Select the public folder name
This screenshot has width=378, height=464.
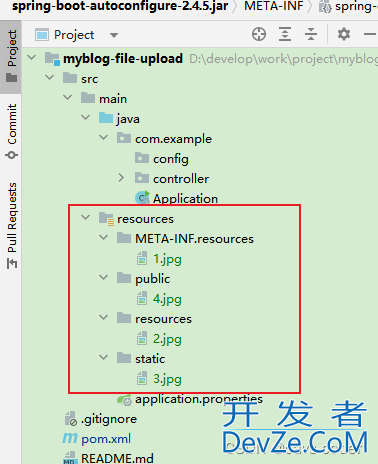point(153,279)
